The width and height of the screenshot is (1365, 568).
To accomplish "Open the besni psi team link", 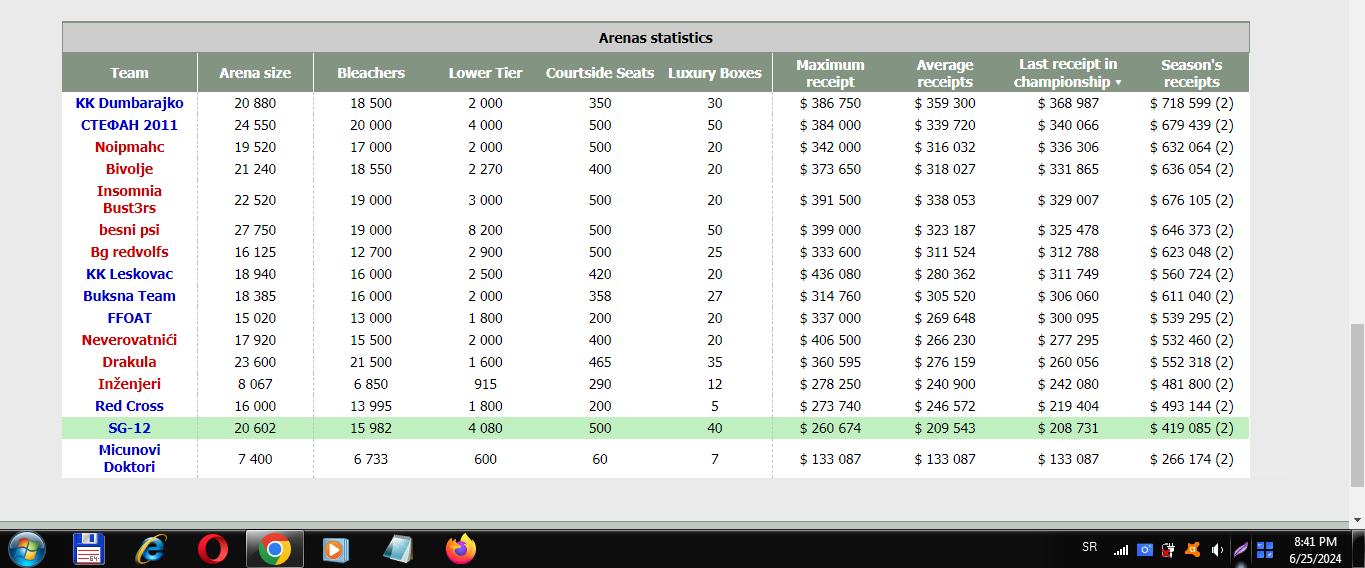I will (129, 230).
